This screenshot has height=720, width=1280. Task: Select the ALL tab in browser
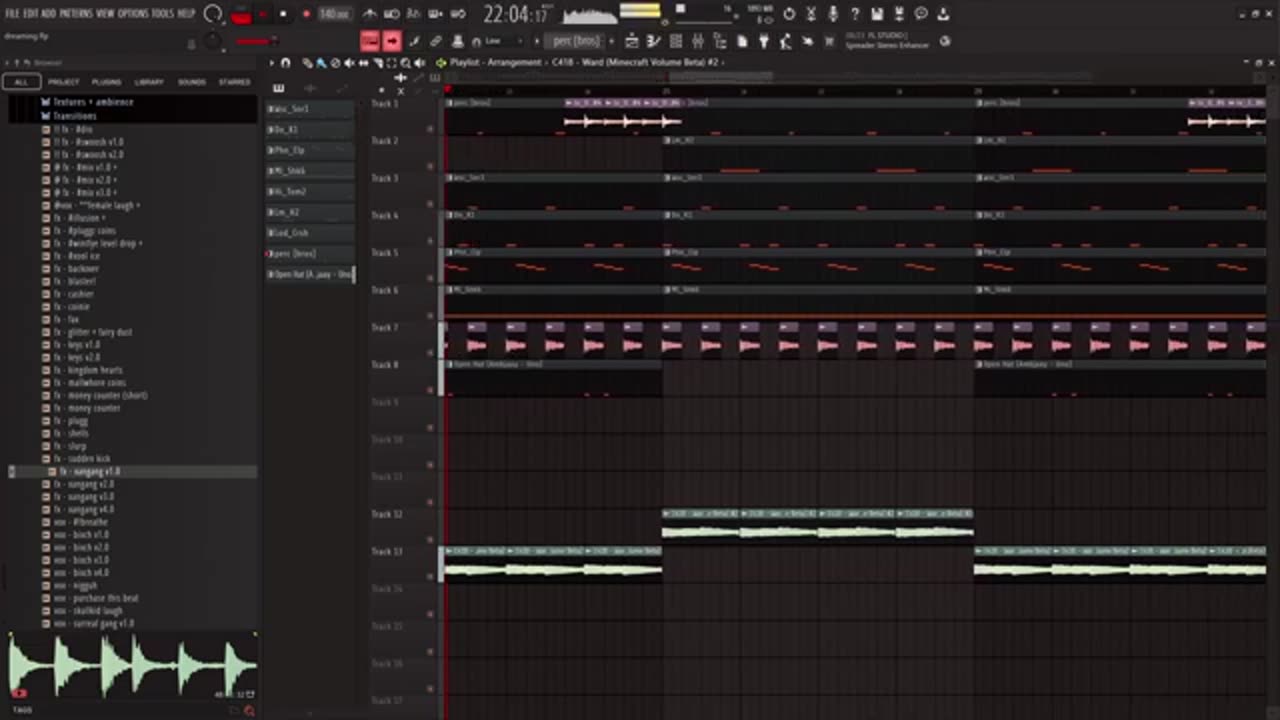point(21,82)
